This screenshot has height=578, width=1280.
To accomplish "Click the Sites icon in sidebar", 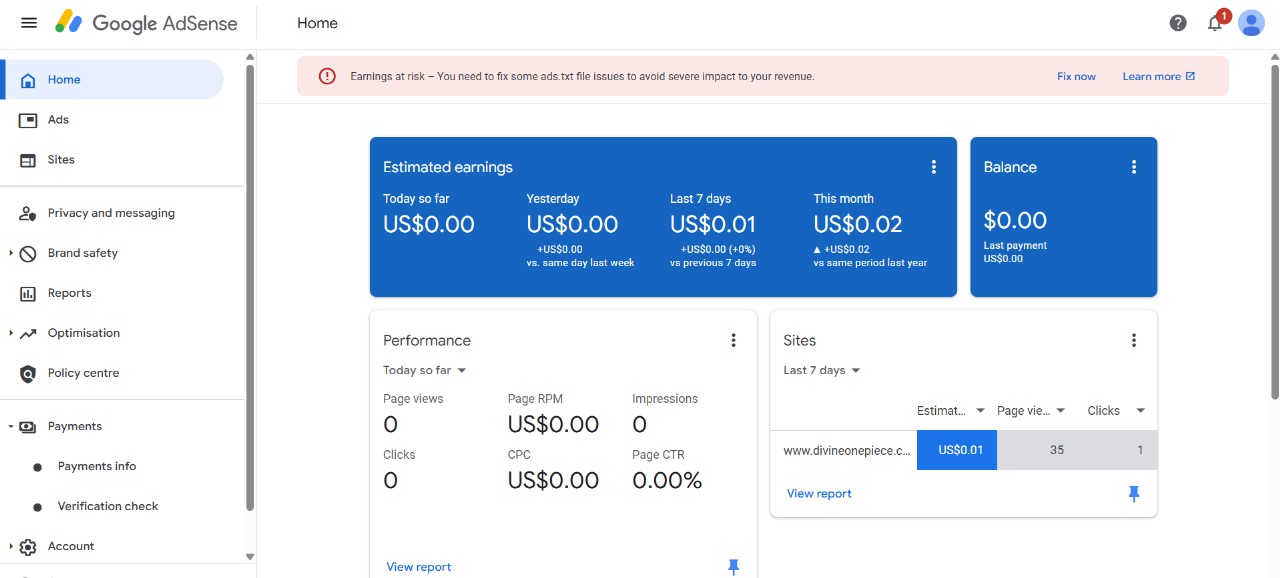I will pyautogui.click(x=28, y=160).
